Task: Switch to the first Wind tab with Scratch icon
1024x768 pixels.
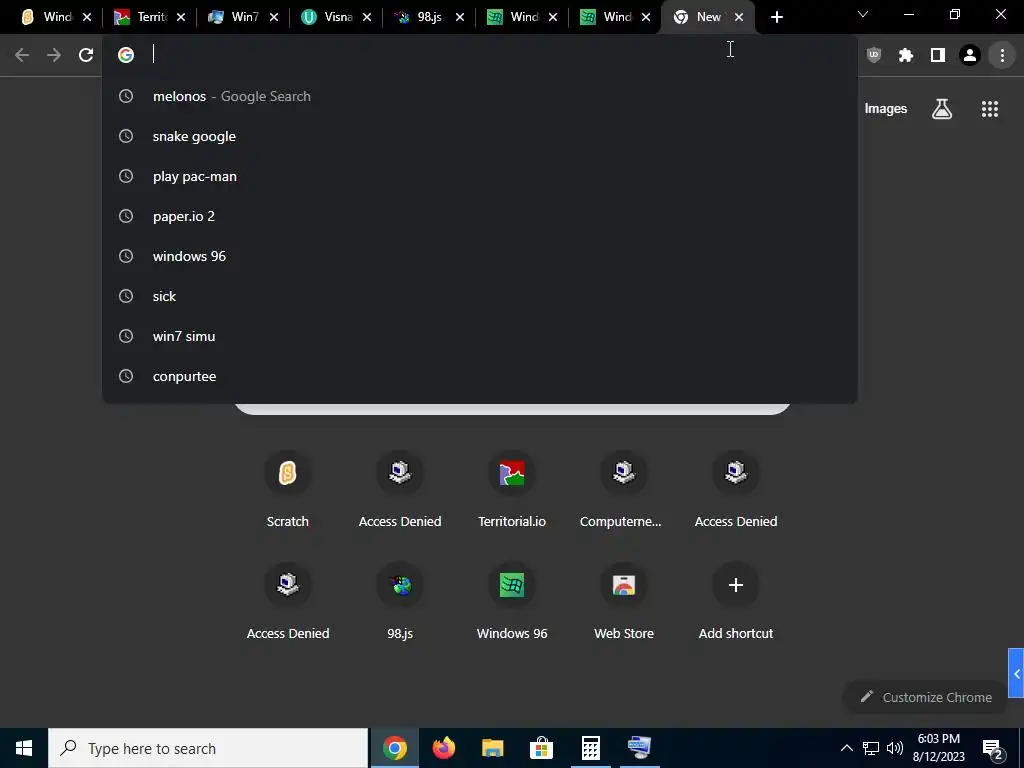Action: coord(56,17)
